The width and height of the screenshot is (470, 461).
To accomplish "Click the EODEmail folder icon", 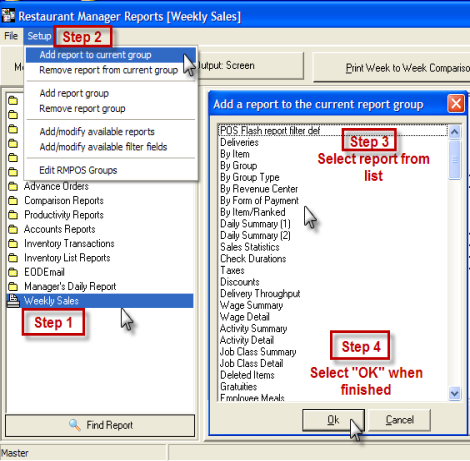I will (13, 272).
